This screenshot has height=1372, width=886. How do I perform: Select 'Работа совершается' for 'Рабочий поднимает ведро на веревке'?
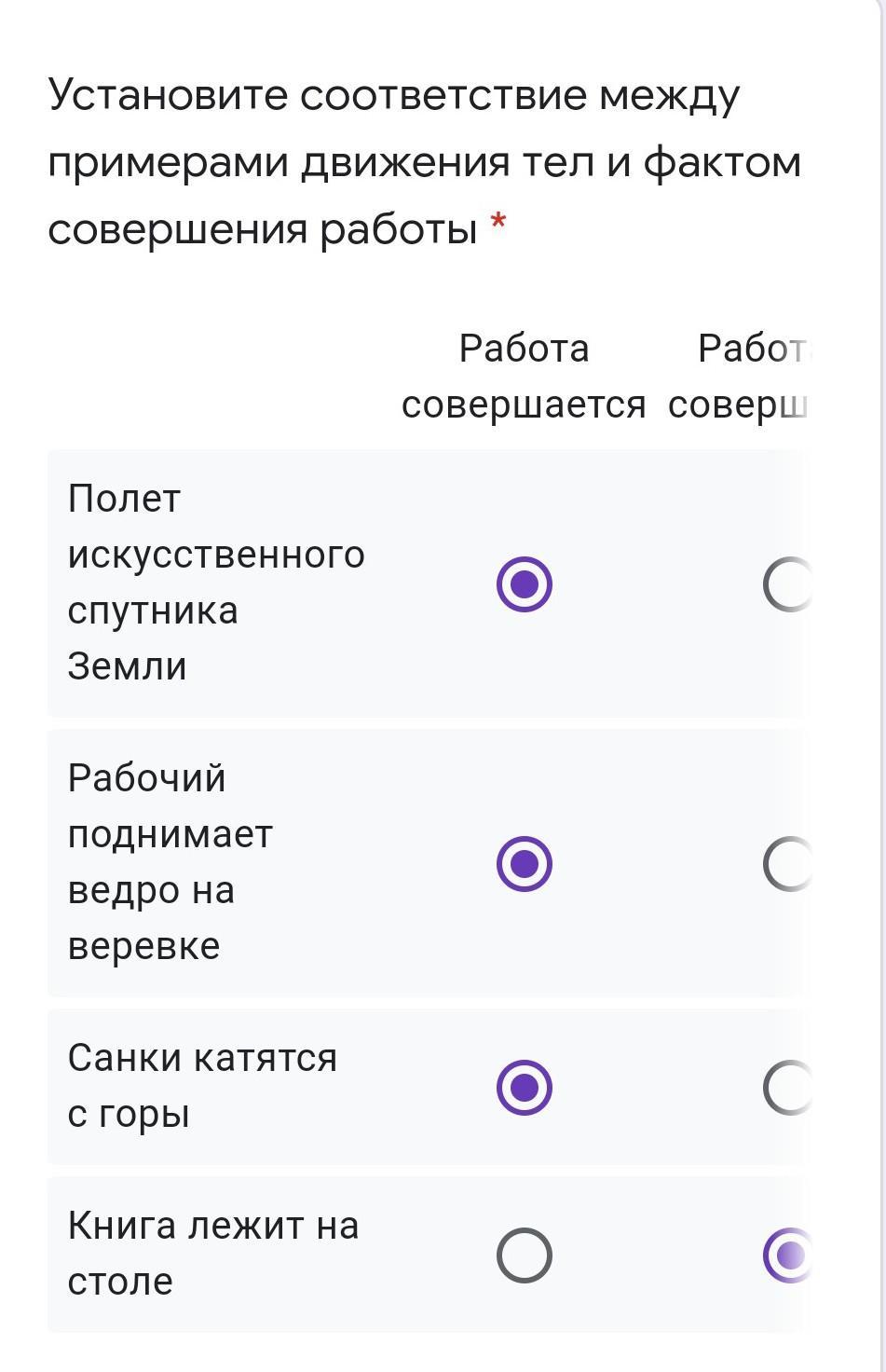coord(525,864)
